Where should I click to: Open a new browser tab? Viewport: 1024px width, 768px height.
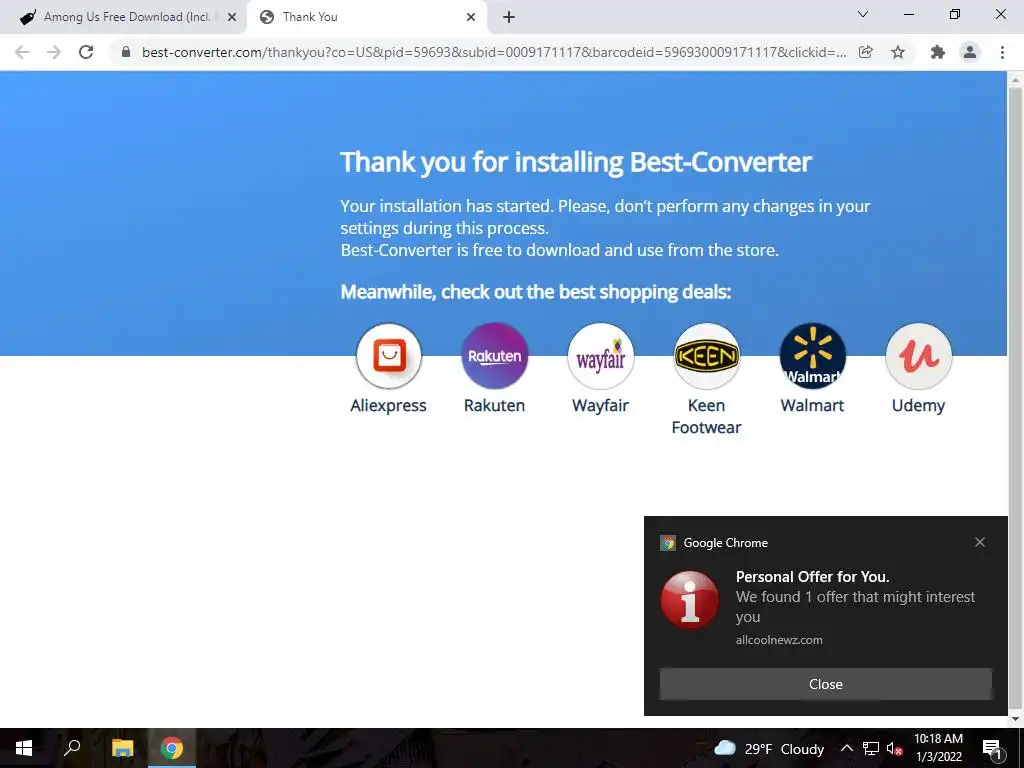click(x=509, y=18)
